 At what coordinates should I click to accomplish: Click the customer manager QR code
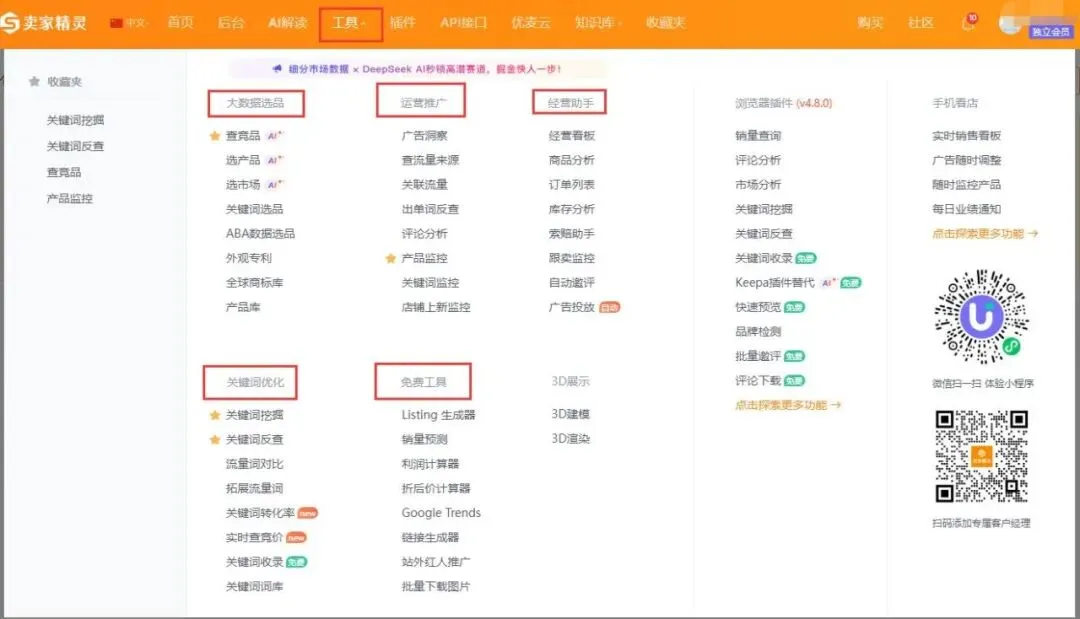981,457
